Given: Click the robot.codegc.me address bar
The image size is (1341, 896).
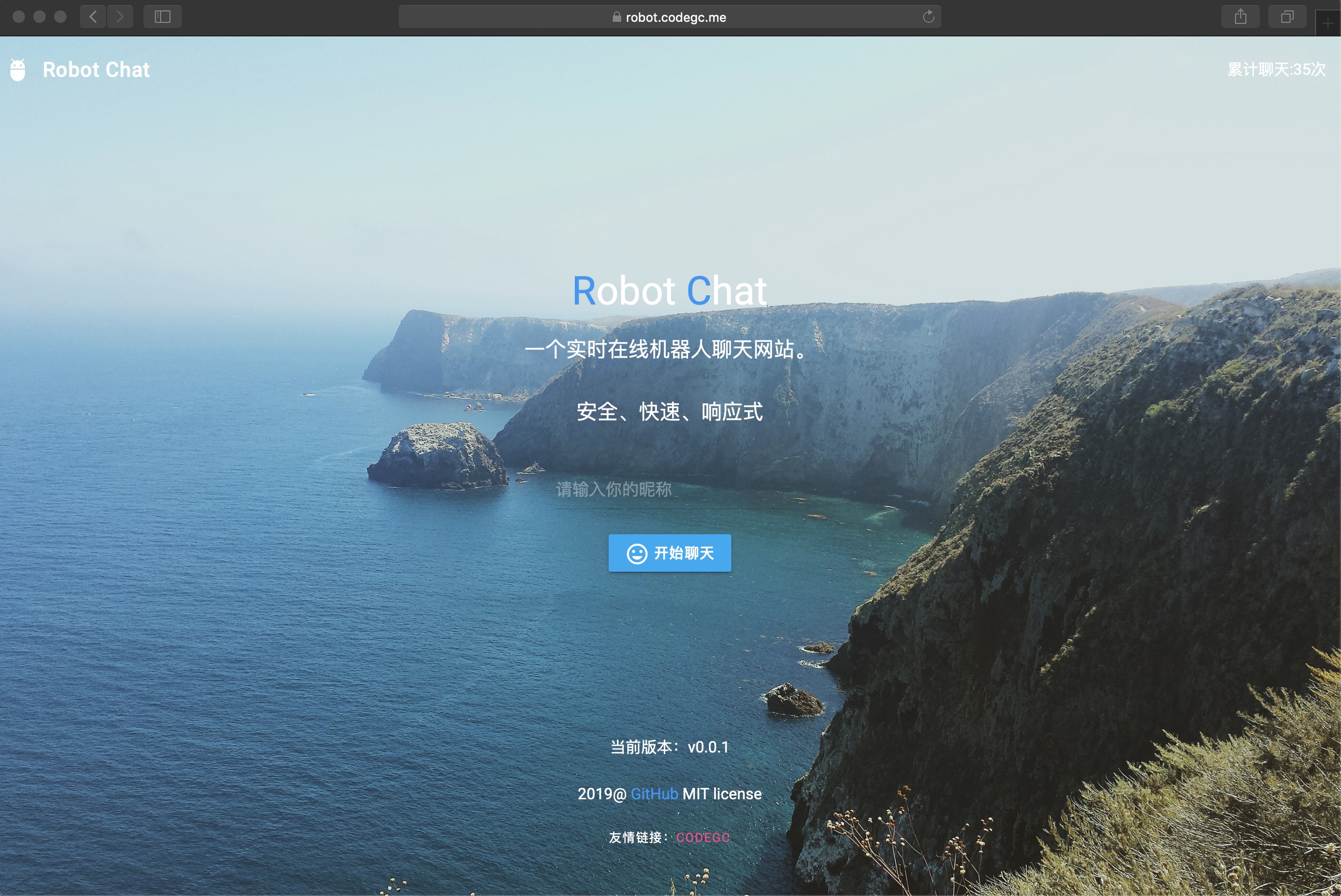Looking at the screenshot, I should 675,17.
